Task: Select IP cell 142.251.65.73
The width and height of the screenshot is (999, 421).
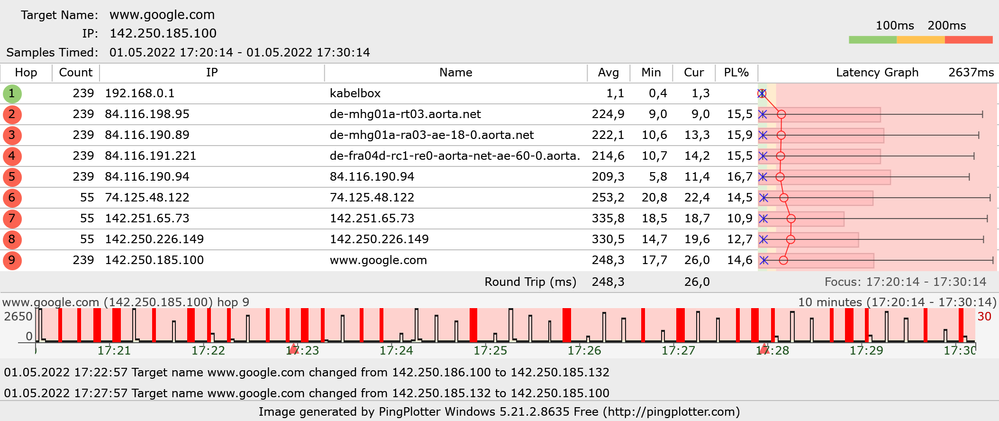Action: (147, 218)
